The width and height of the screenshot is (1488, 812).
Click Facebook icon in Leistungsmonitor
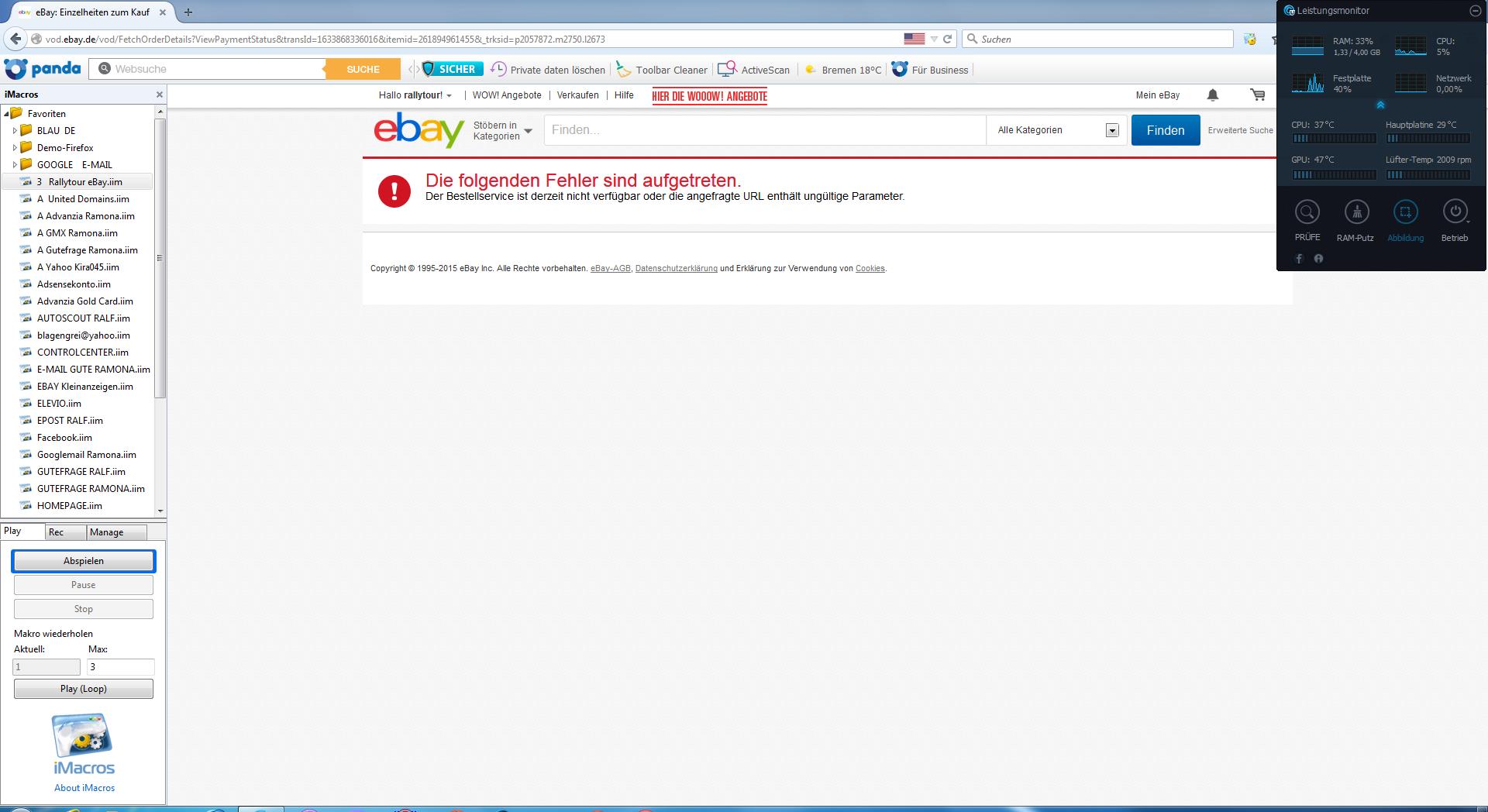[1299, 259]
